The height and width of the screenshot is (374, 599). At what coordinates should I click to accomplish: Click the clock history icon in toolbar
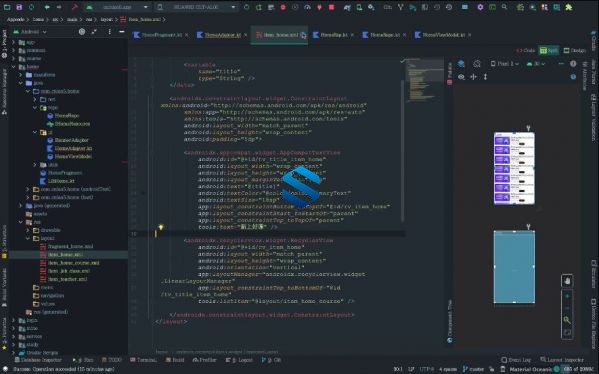point(449,7)
